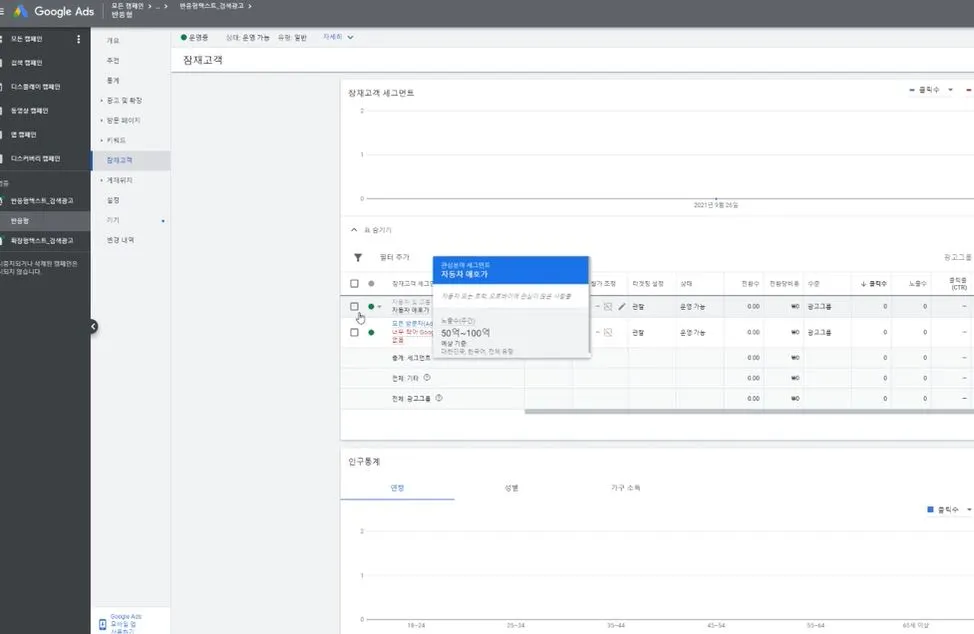Click the horizontal scrollbar under the table
The image size is (974, 634).
point(749,411)
